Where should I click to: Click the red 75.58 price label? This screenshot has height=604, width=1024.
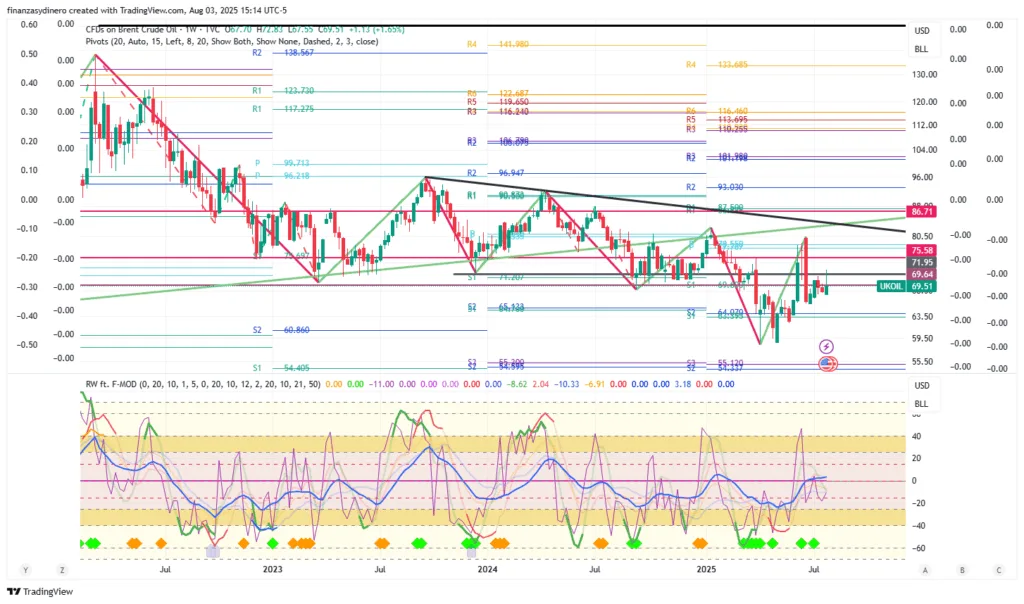pos(921,250)
